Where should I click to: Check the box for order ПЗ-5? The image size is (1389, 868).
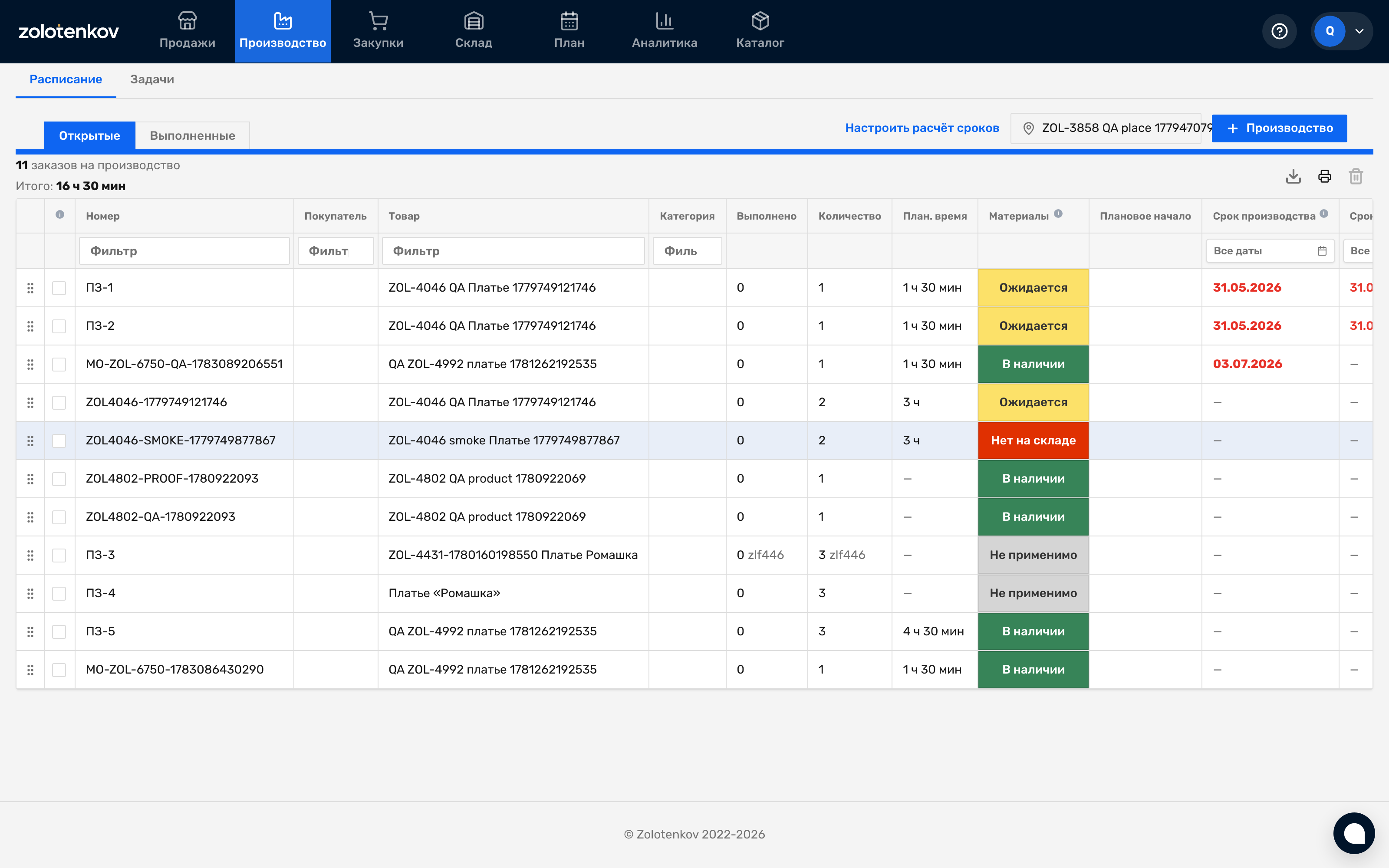pyautogui.click(x=59, y=631)
